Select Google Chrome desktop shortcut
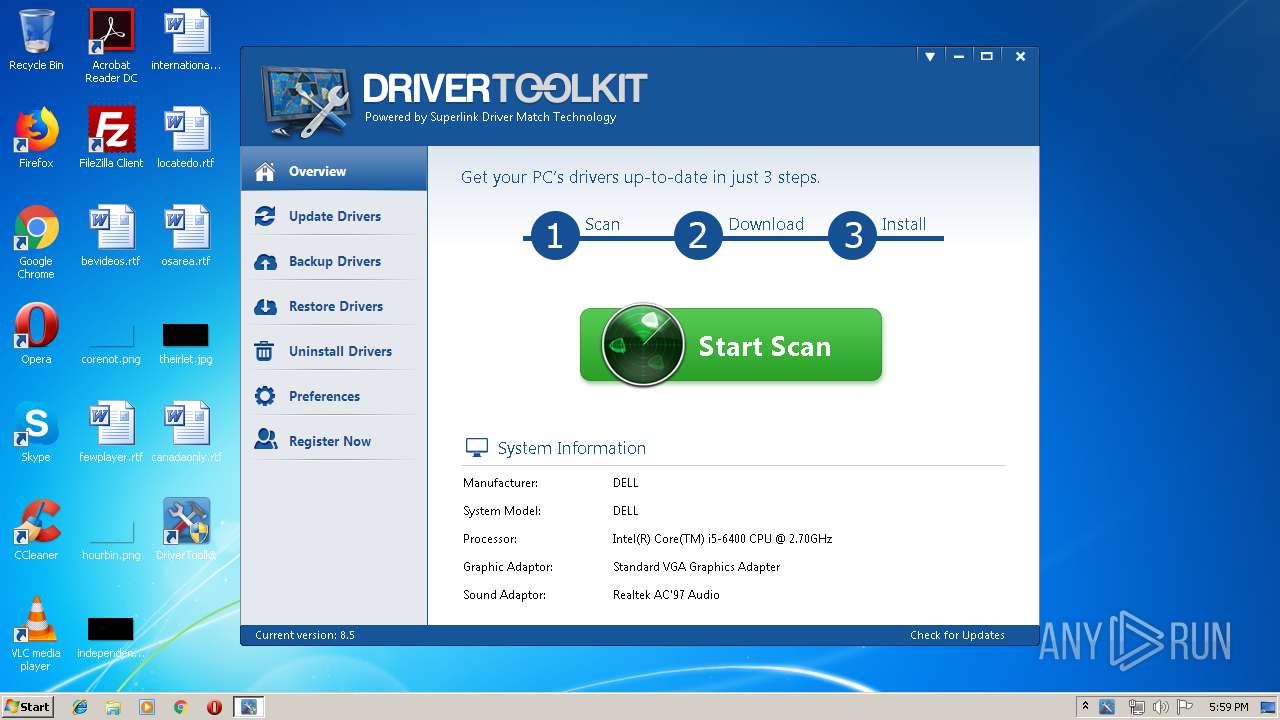This screenshot has width=1280, height=720. [x=36, y=242]
